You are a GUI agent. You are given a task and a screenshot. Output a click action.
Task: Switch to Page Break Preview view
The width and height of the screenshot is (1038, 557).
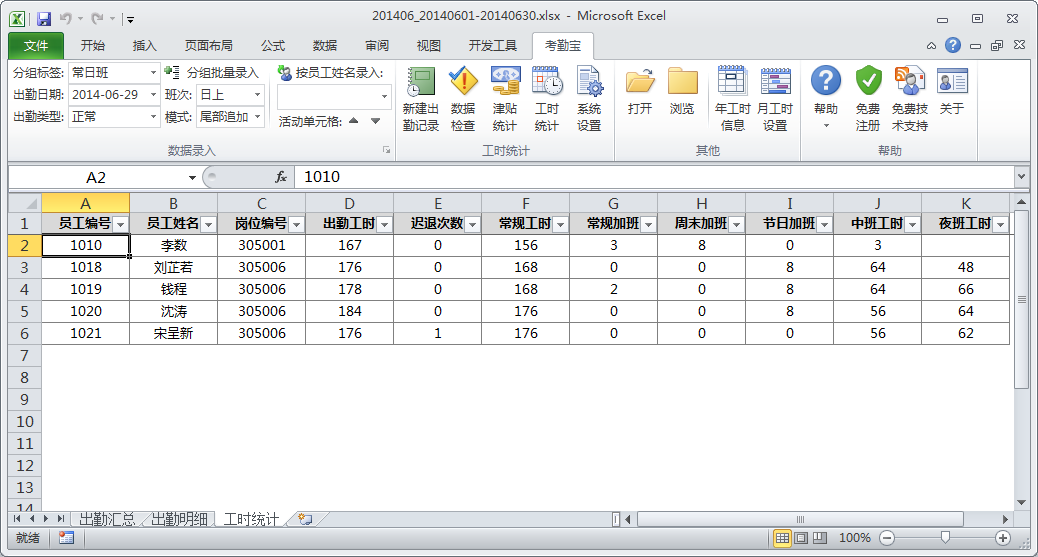(820, 538)
